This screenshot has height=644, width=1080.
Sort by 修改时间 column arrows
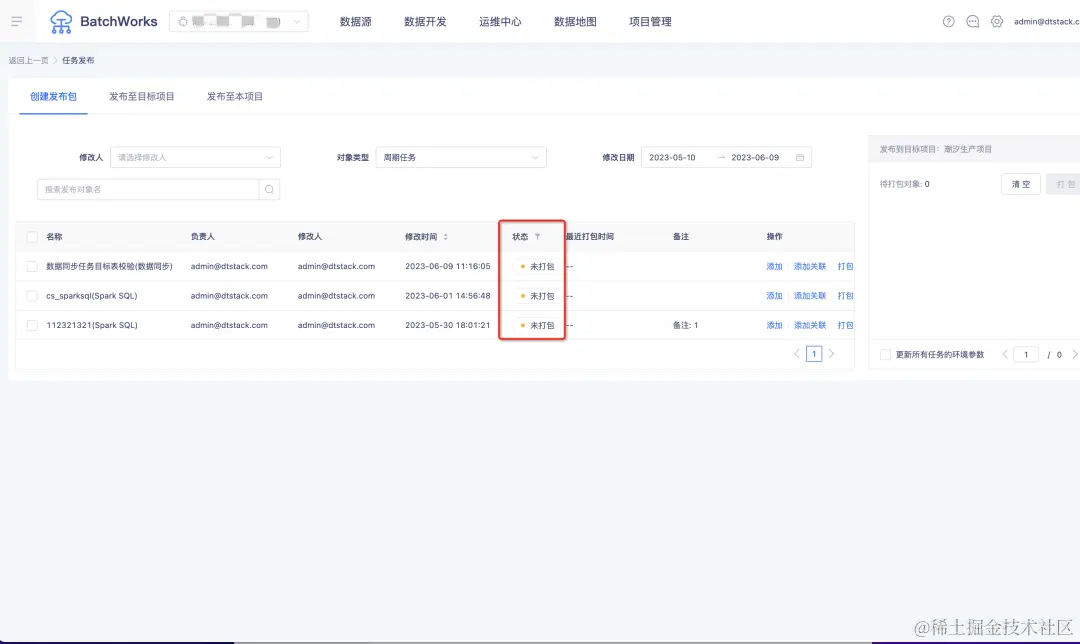(446, 236)
